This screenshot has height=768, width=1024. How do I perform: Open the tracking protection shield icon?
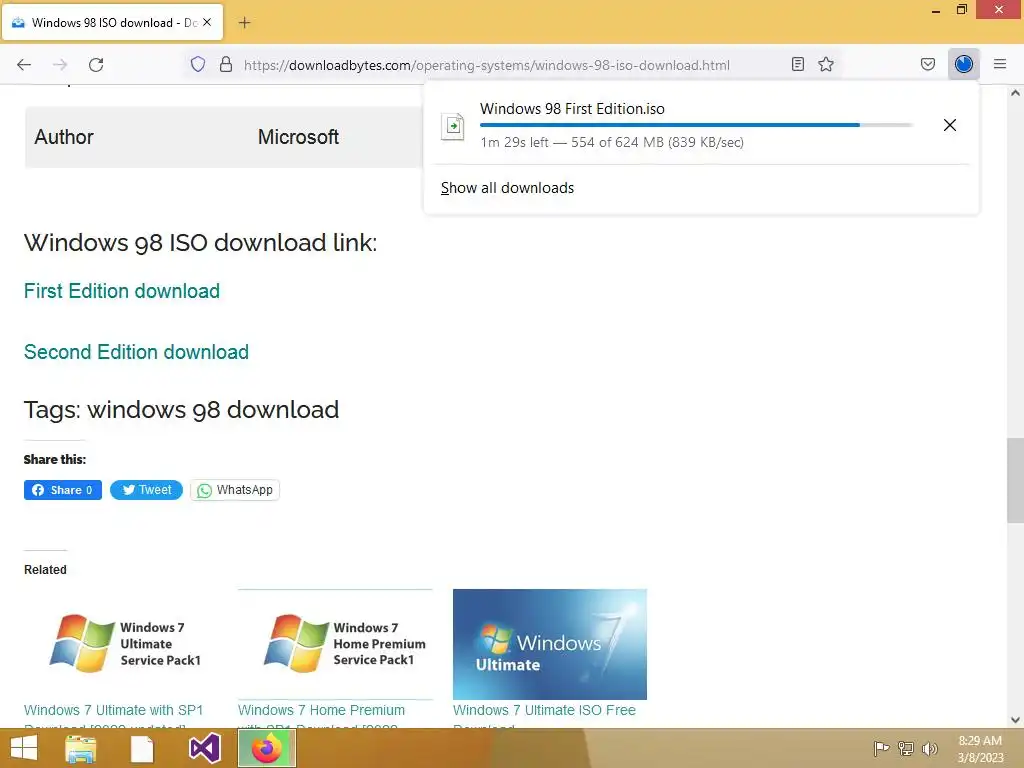[198, 64]
